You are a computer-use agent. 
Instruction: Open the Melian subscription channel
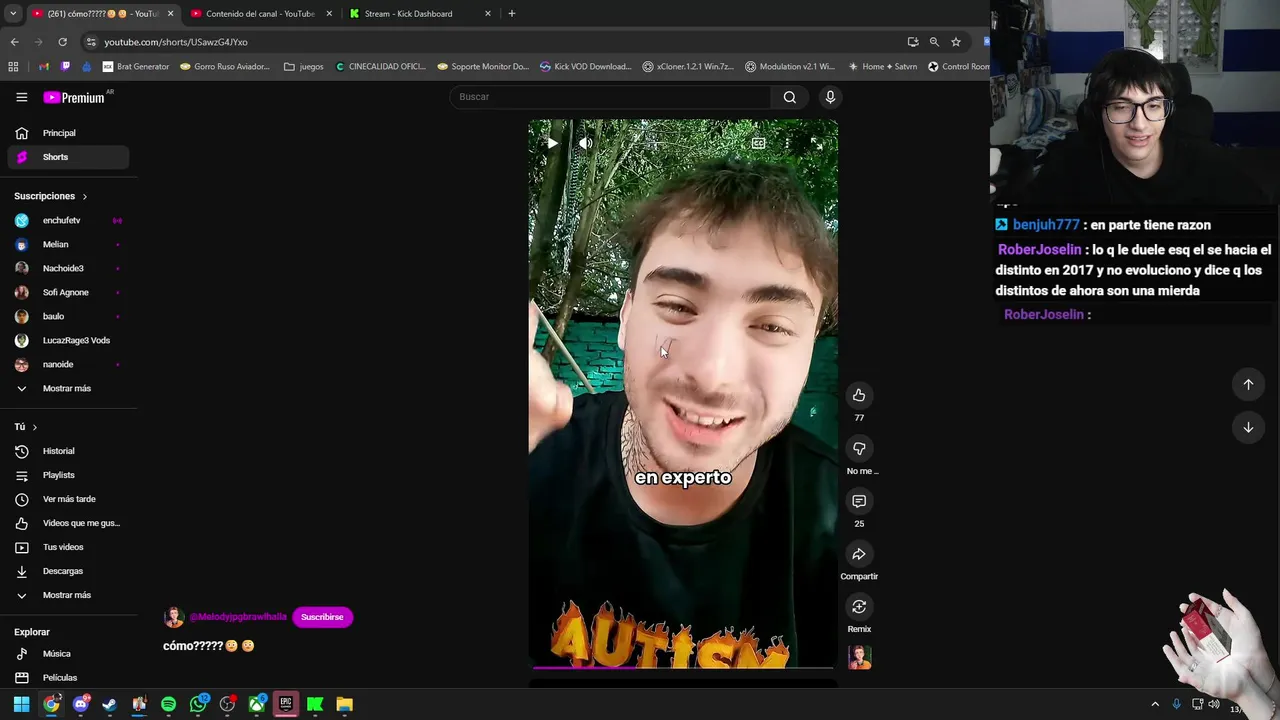(68, 244)
